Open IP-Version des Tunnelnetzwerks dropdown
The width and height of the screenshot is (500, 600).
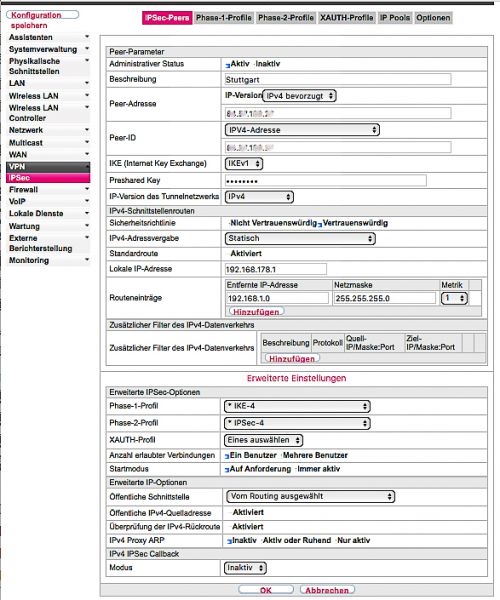[259, 197]
